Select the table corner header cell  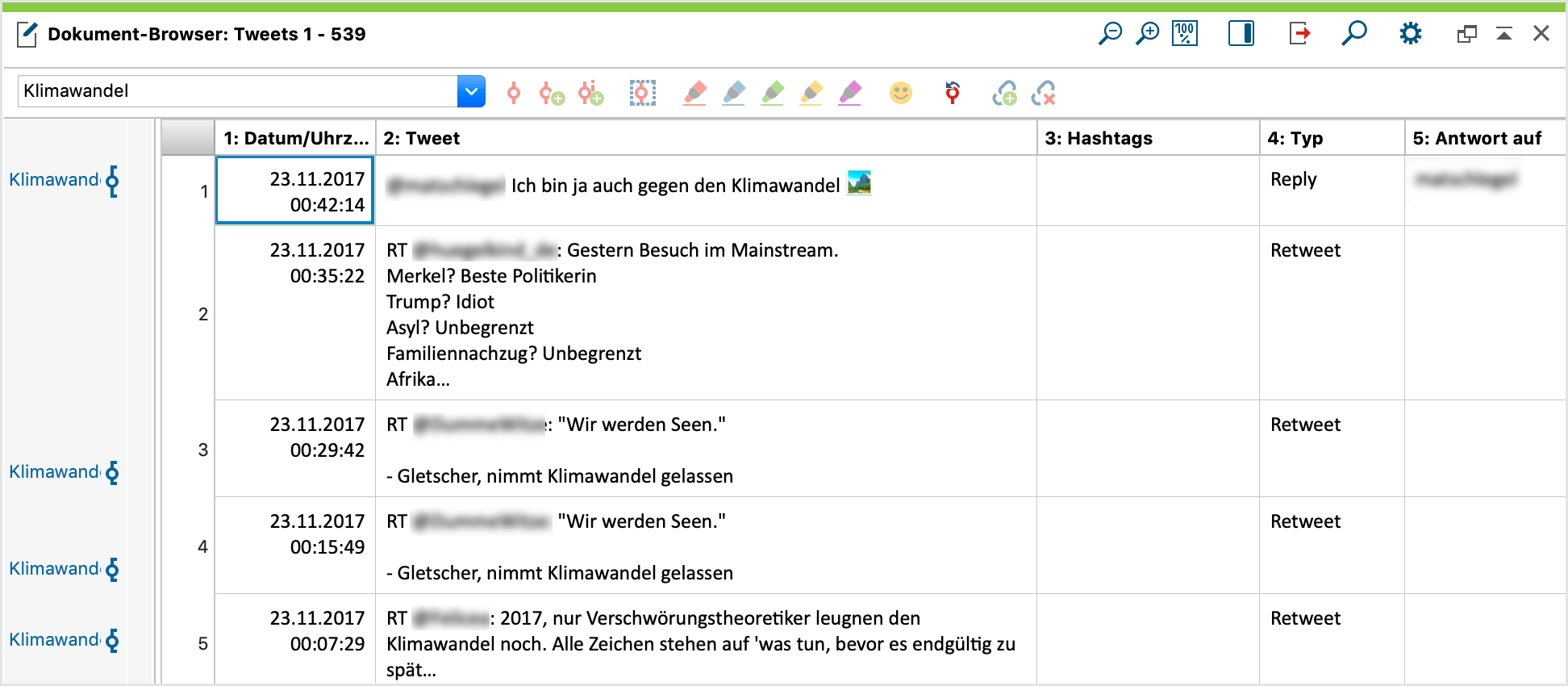click(188, 138)
